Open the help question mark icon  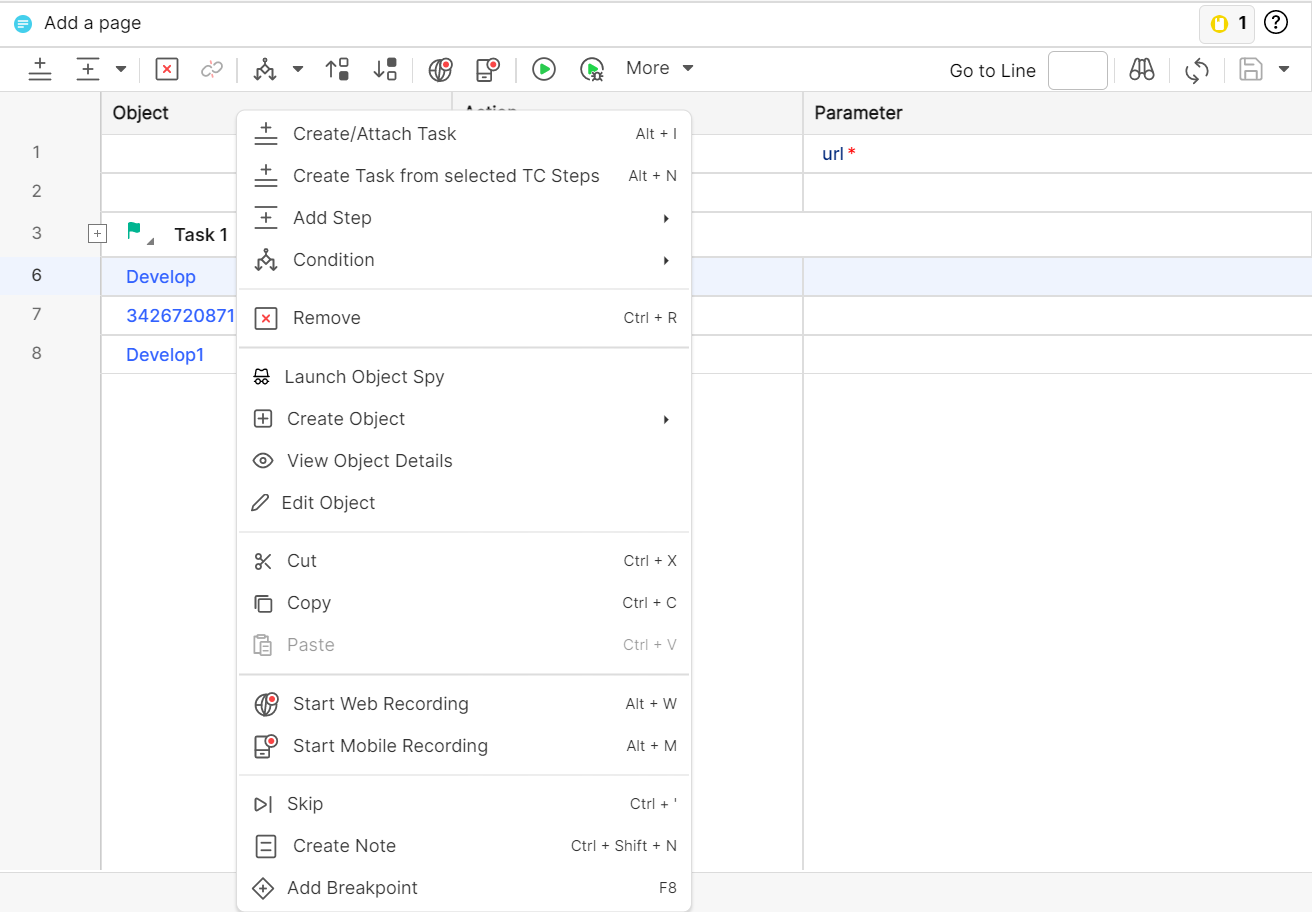tap(1276, 23)
